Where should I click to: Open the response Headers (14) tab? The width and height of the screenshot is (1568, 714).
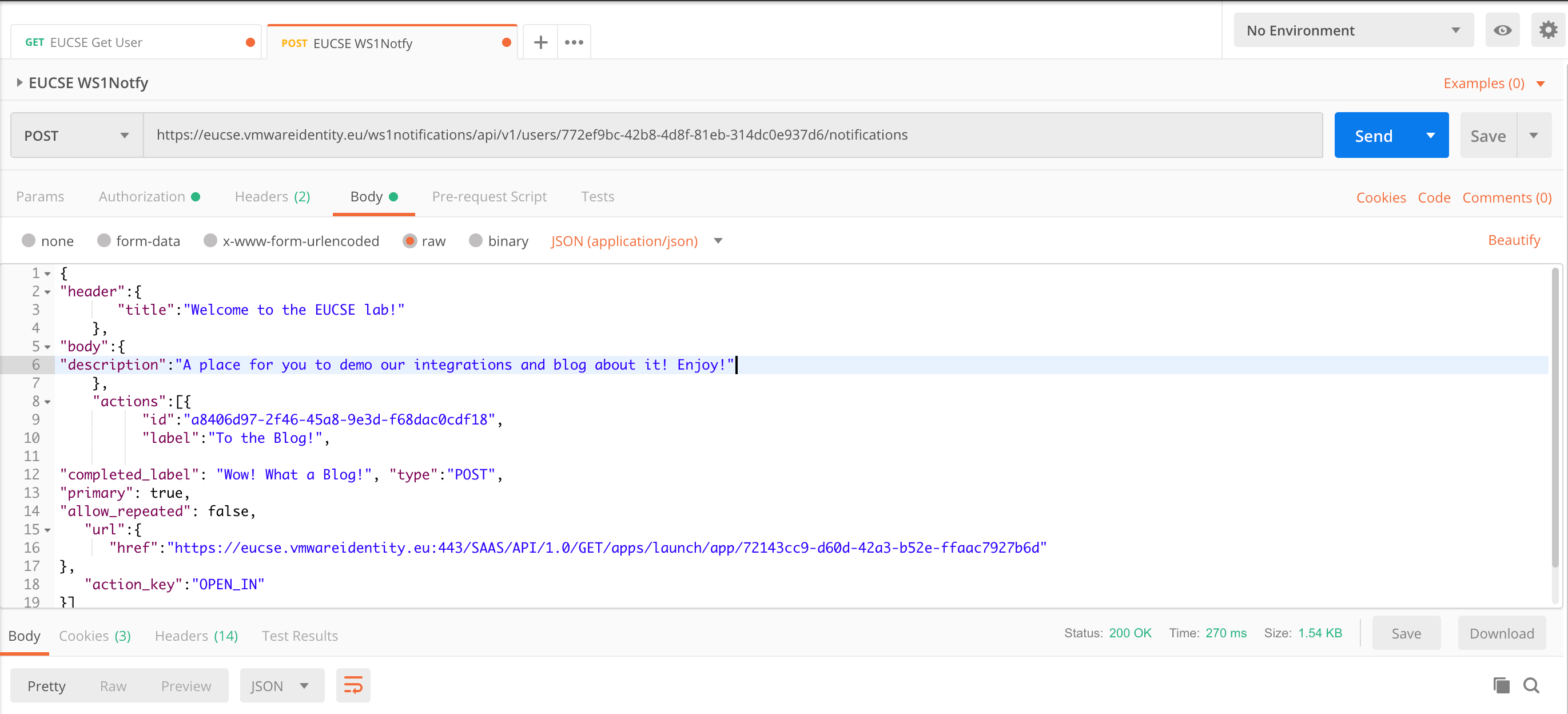click(196, 636)
